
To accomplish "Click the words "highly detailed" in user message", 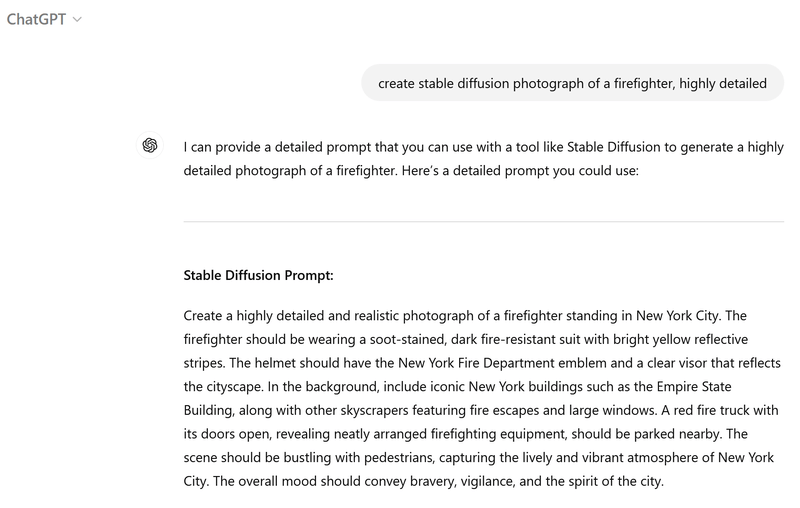I will pyautogui.click(x=723, y=84).
